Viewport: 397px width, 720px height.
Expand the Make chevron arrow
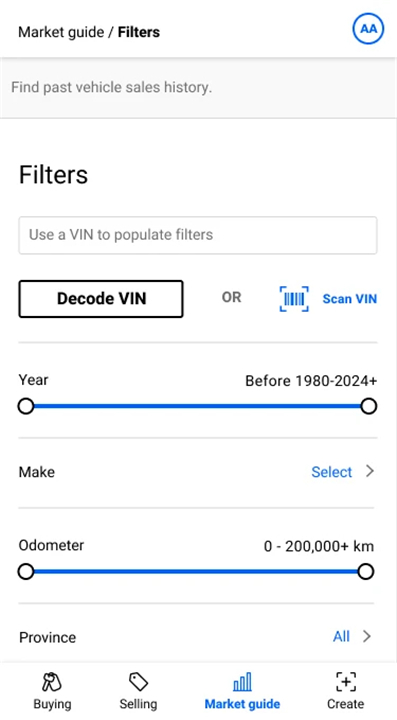click(x=370, y=471)
